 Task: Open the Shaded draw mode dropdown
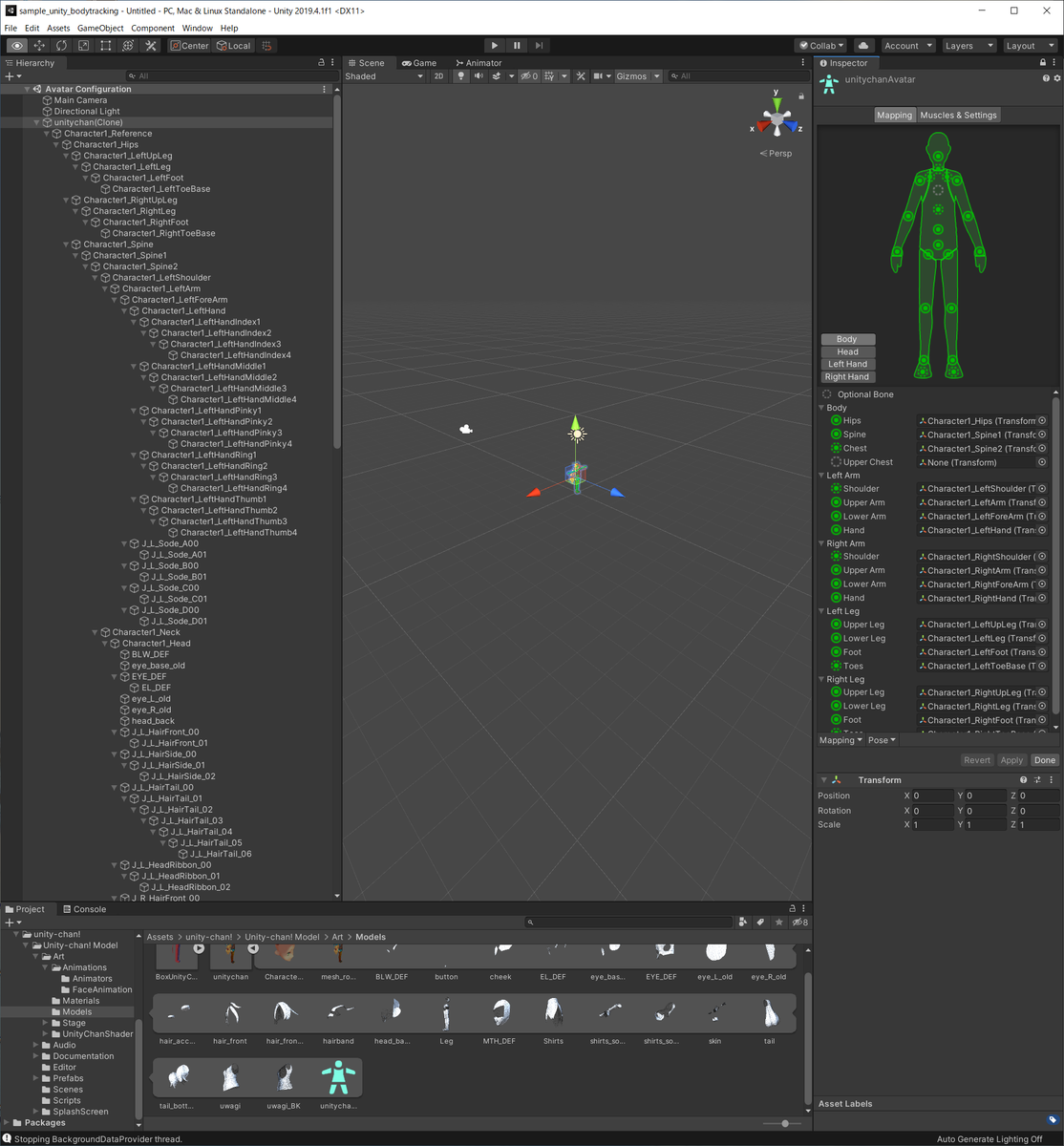click(383, 75)
